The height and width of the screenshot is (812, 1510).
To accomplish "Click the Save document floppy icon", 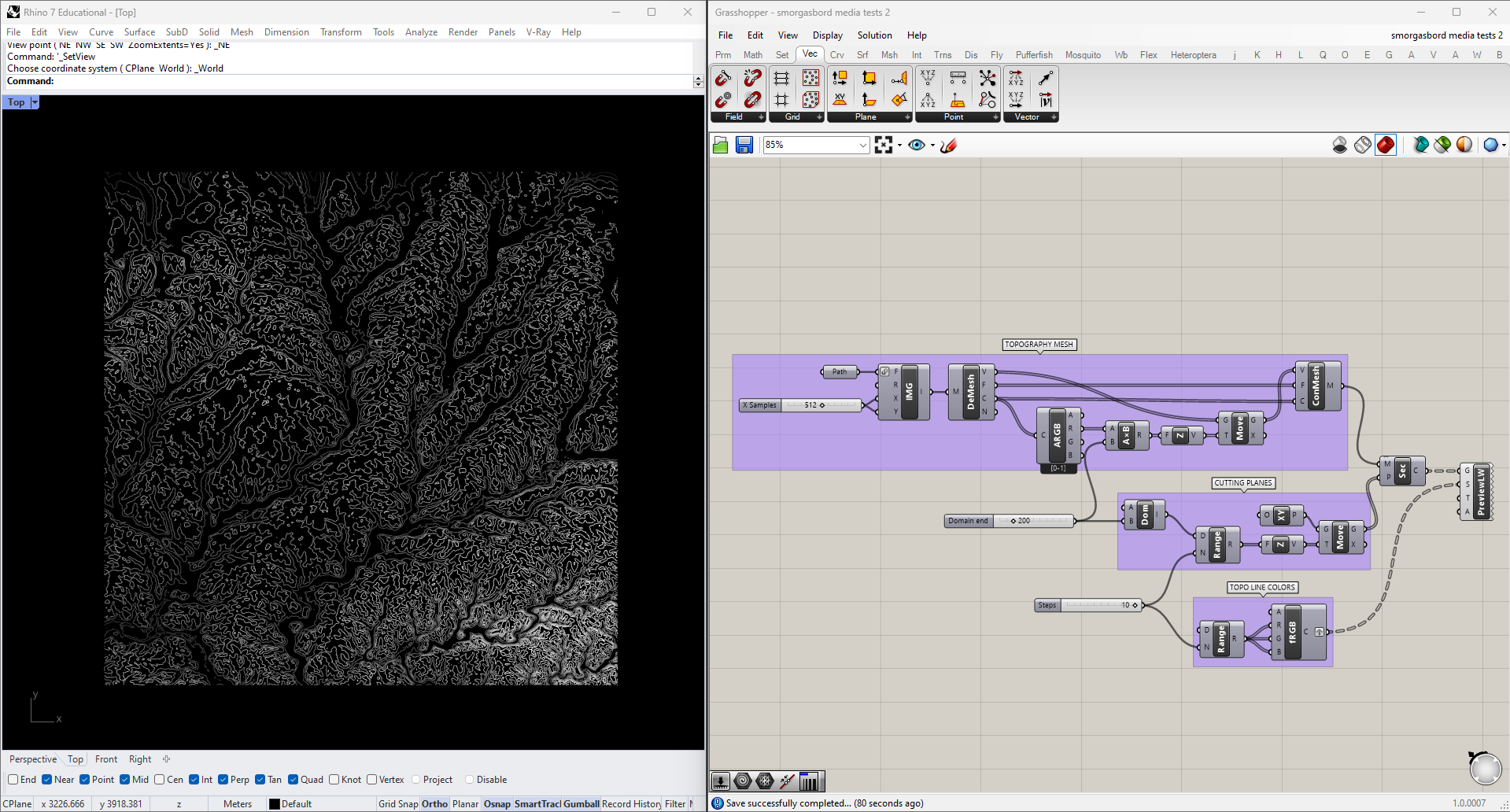I will (x=744, y=145).
